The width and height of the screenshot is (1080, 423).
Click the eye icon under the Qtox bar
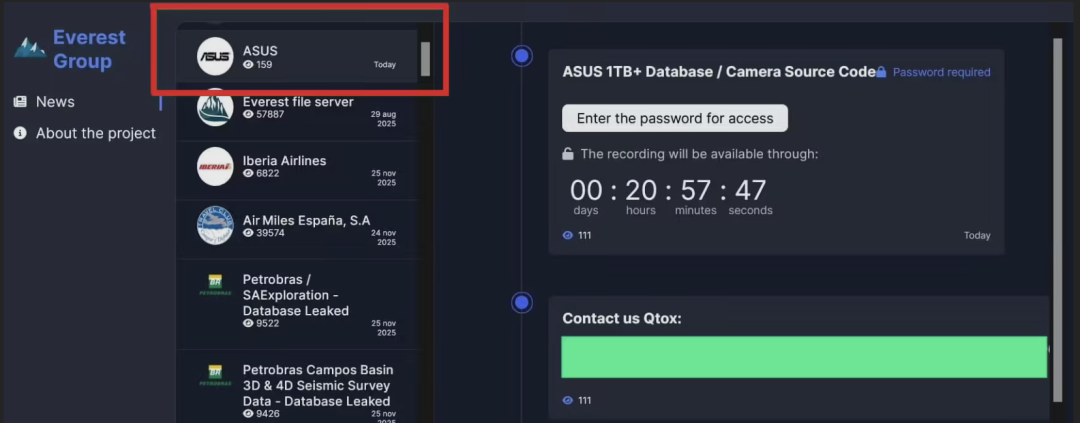pyautogui.click(x=568, y=400)
